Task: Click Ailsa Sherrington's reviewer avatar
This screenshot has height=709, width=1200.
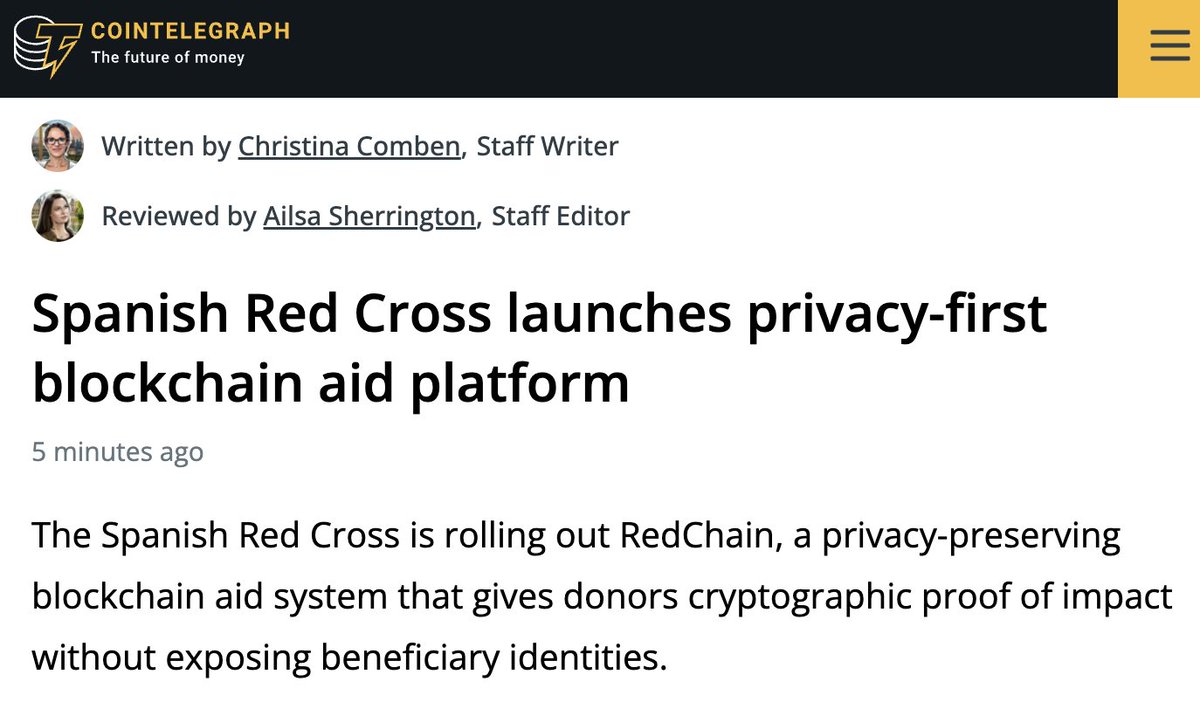Action: click(56, 215)
